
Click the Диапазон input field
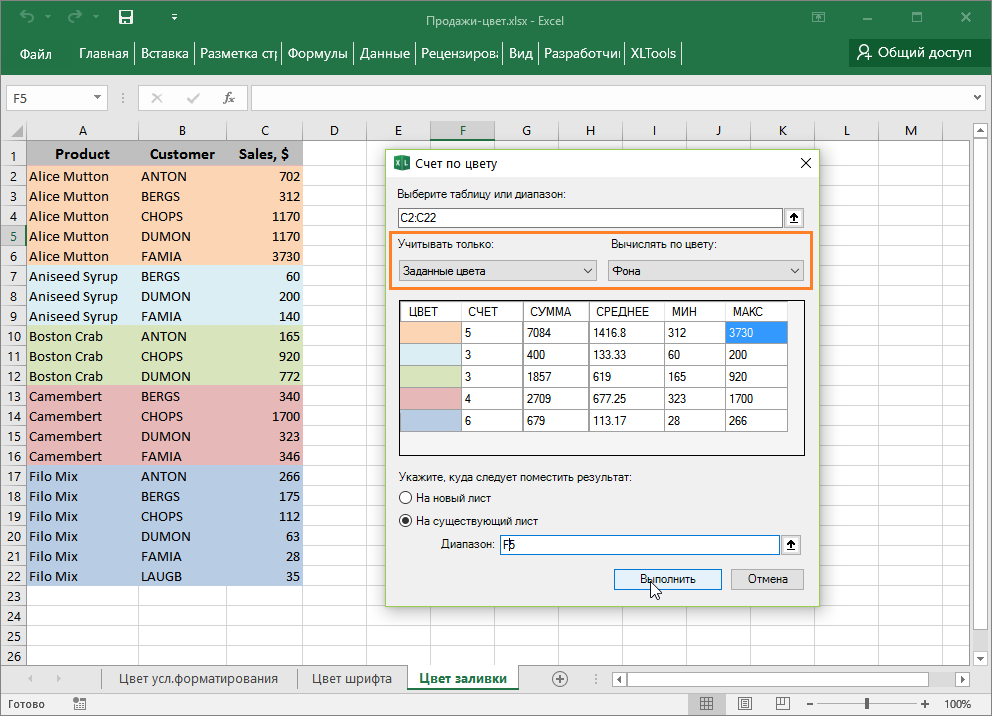coord(638,545)
